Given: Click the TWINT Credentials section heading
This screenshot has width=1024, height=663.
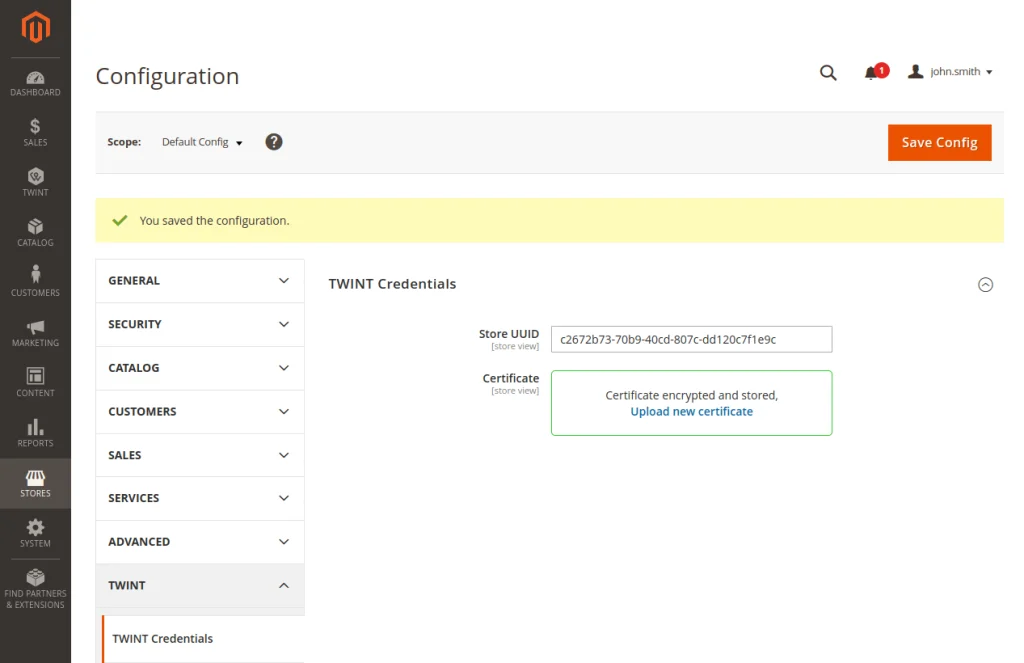Looking at the screenshot, I should tap(392, 284).
